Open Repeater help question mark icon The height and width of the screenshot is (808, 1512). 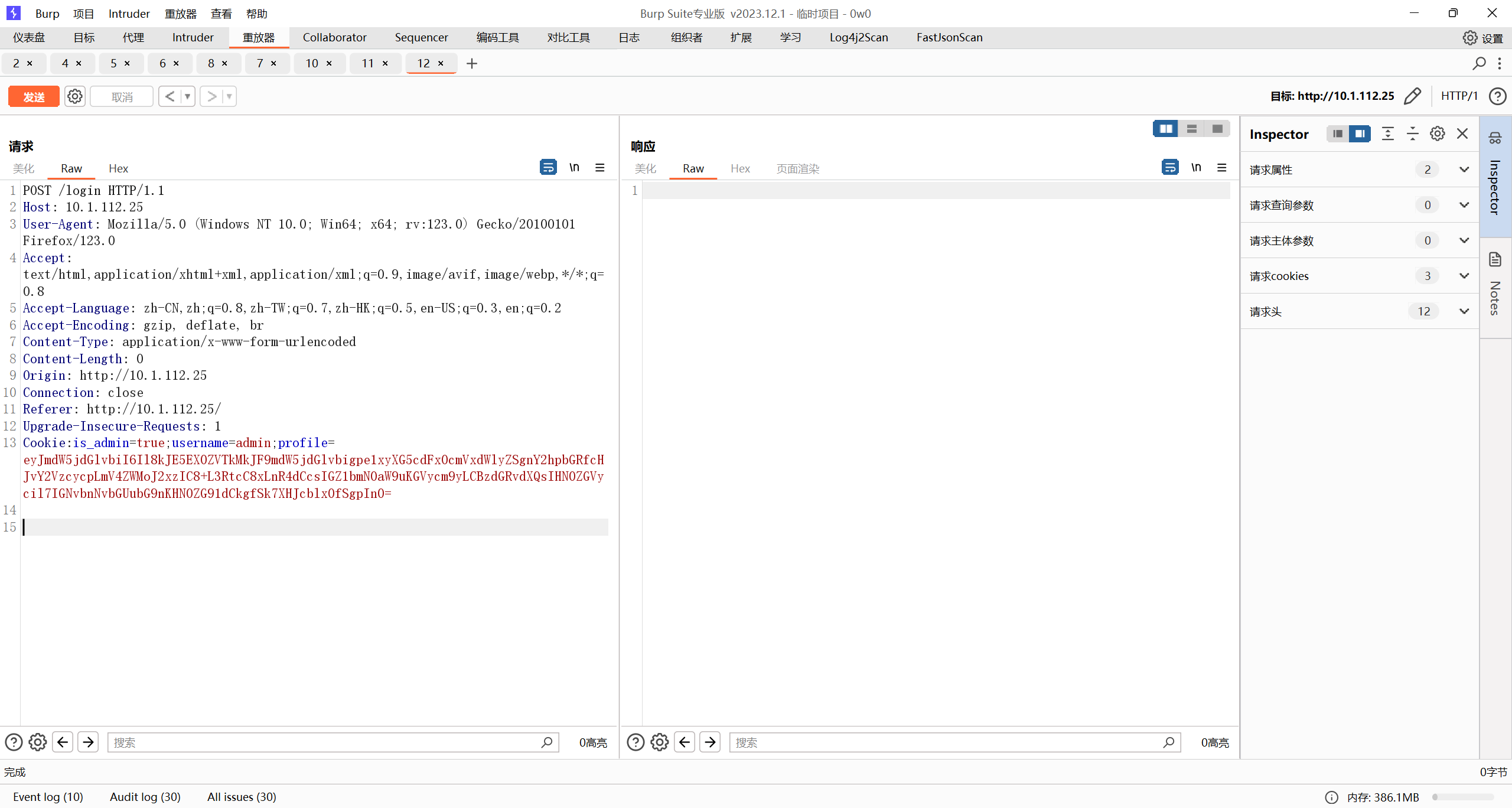pyautogui.click(x=1497, y=96)
